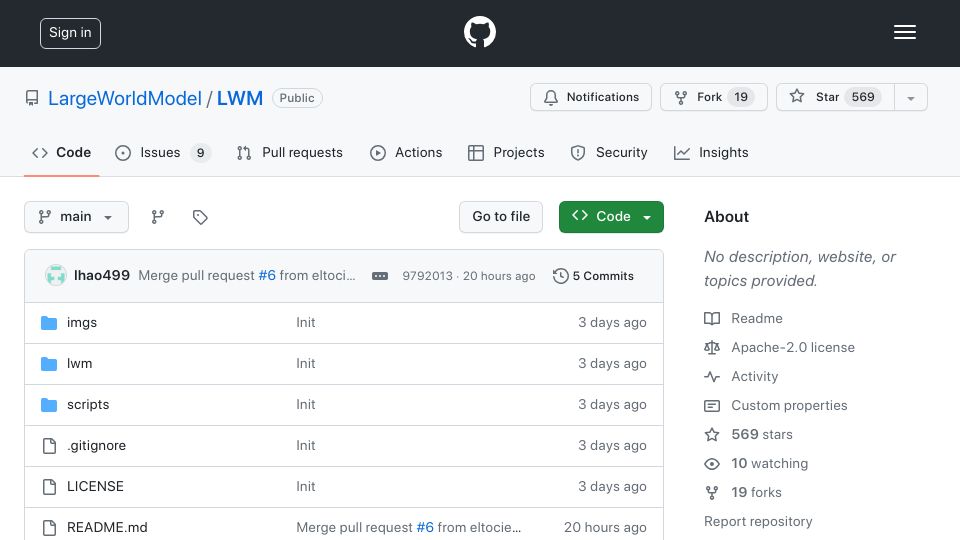Image resolution: width=960 pixels, height=540 pixels.
Task: View the 5 Commits history
Action: pos(593,276)
